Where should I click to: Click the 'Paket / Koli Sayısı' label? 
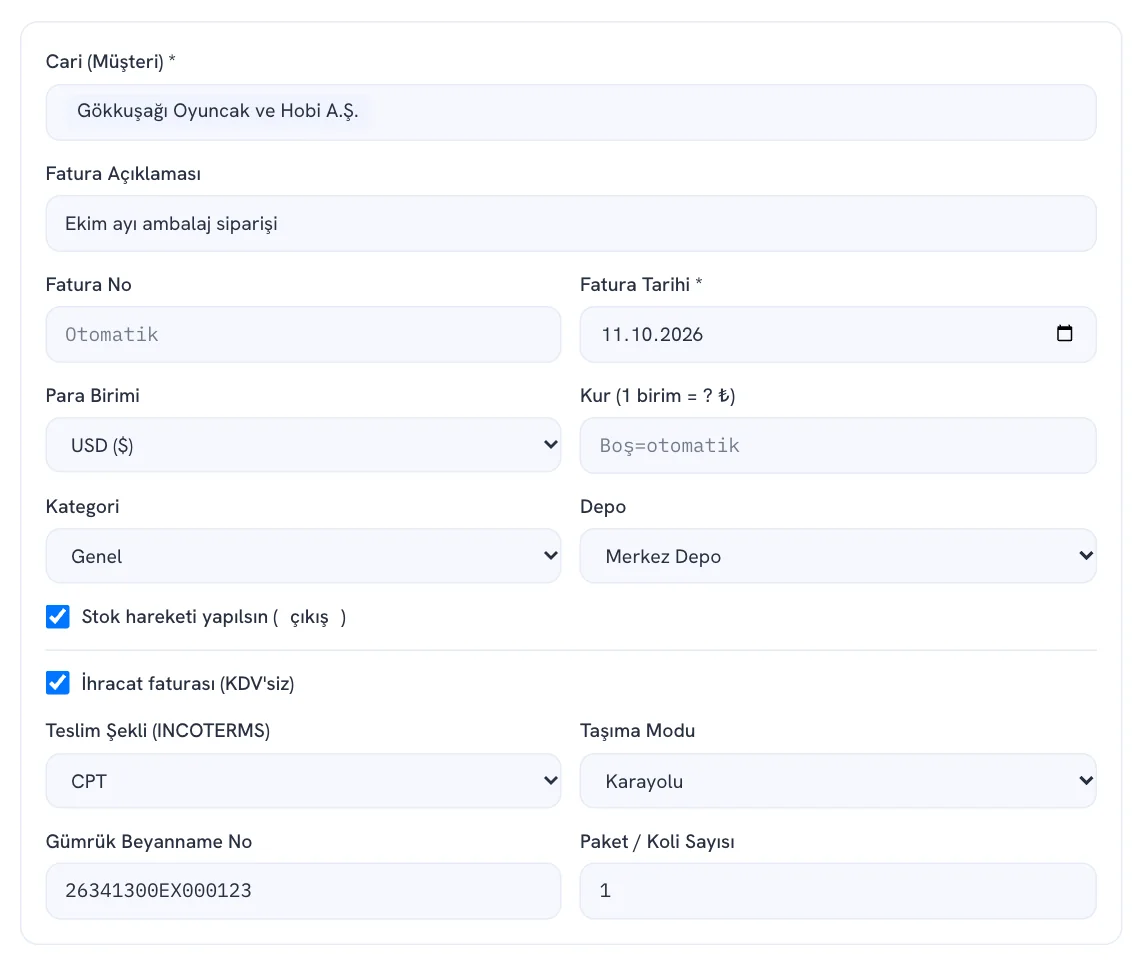tap(657, 842)
